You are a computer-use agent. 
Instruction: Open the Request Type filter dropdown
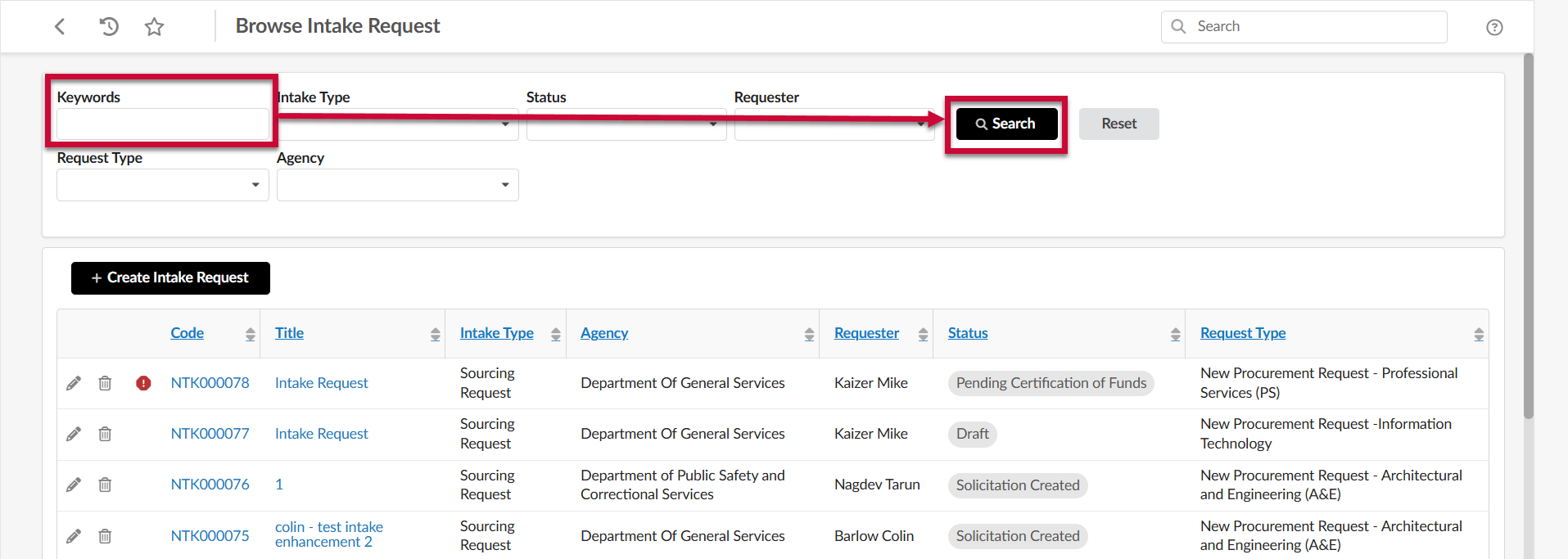163,185
